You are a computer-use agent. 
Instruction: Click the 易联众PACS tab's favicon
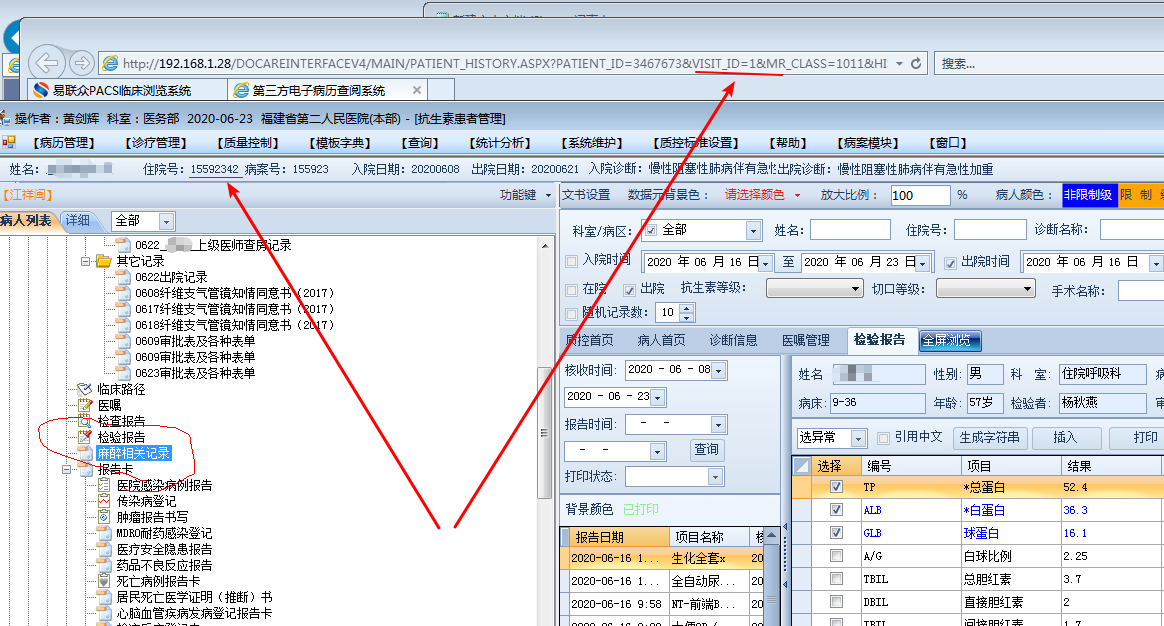[42, 91]
